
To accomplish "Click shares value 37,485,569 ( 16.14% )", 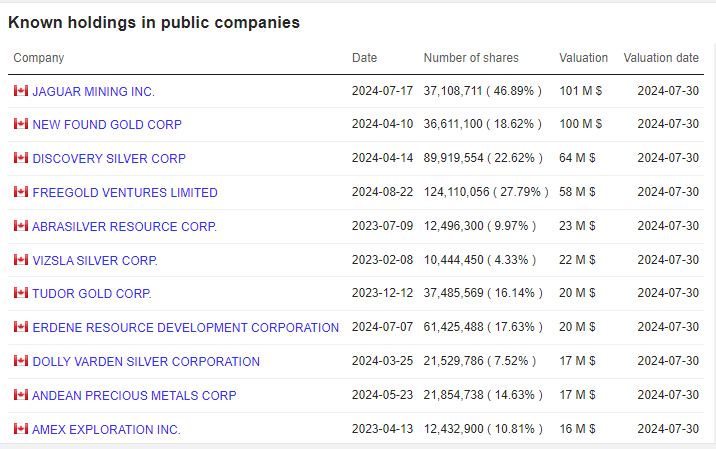I will point(483,293).
